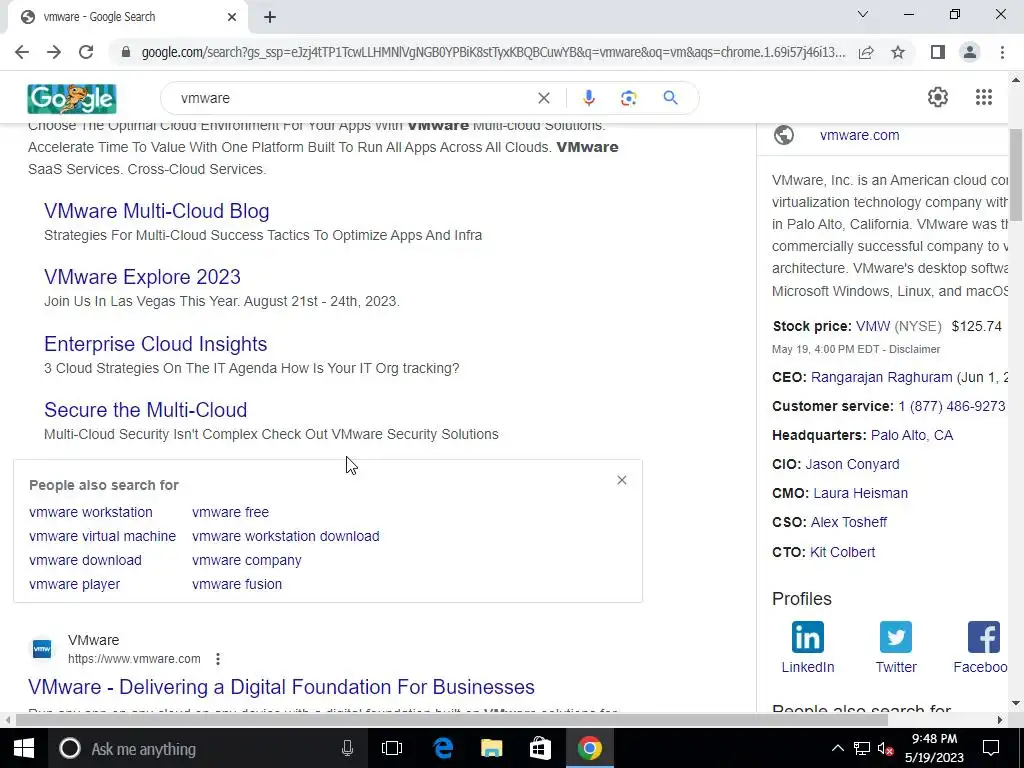Show hidden system tray icons
1024x768 pixels.
coord(837,748)
